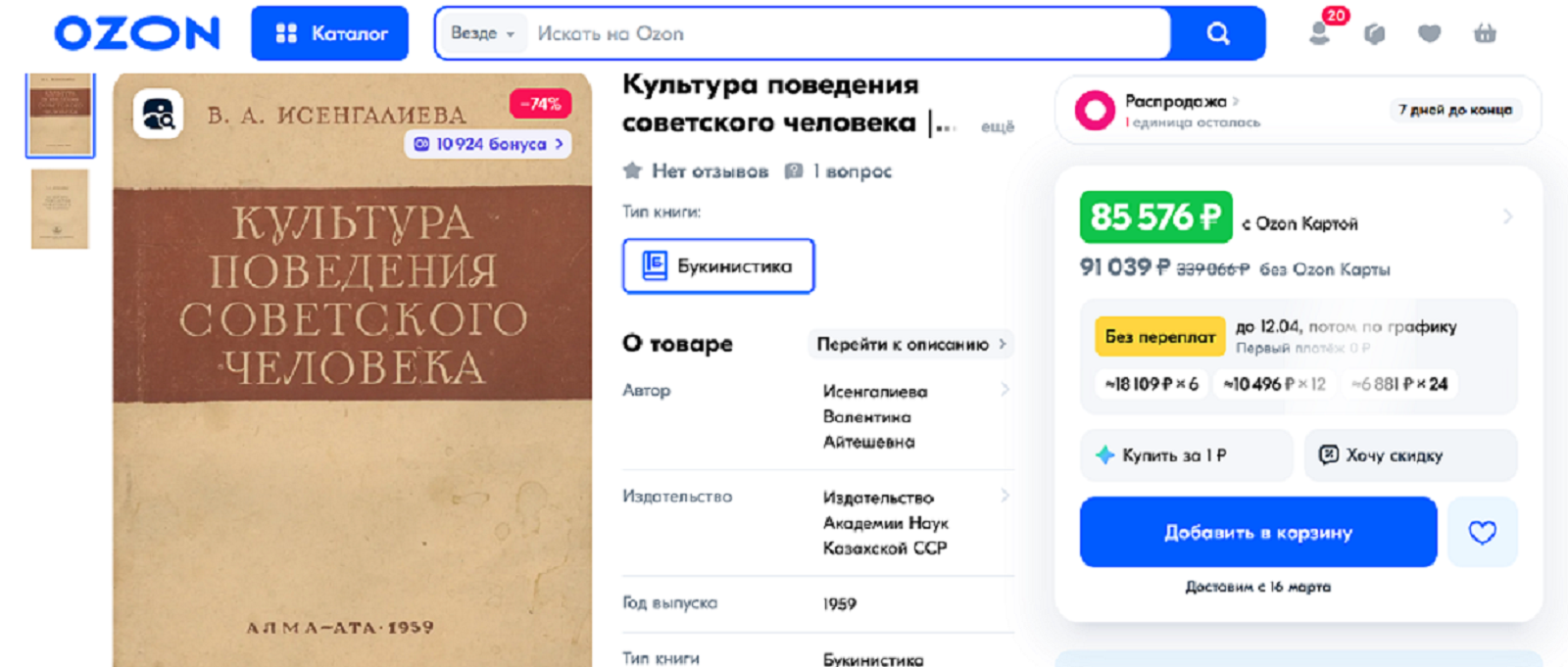
Task: Click the О товаре heading
Action: (678, 344)
